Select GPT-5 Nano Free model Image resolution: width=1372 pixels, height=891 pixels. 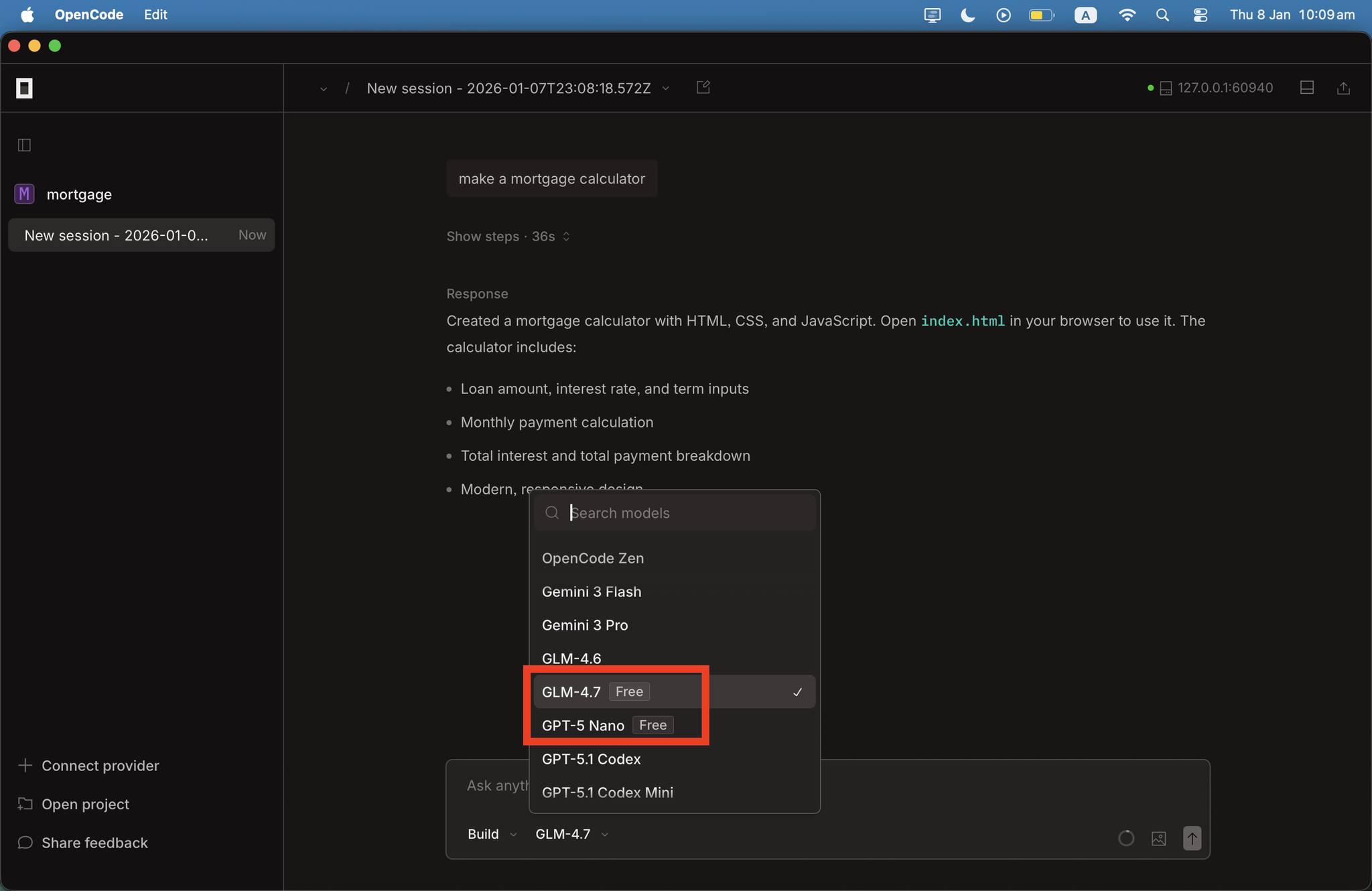point(674,725)
